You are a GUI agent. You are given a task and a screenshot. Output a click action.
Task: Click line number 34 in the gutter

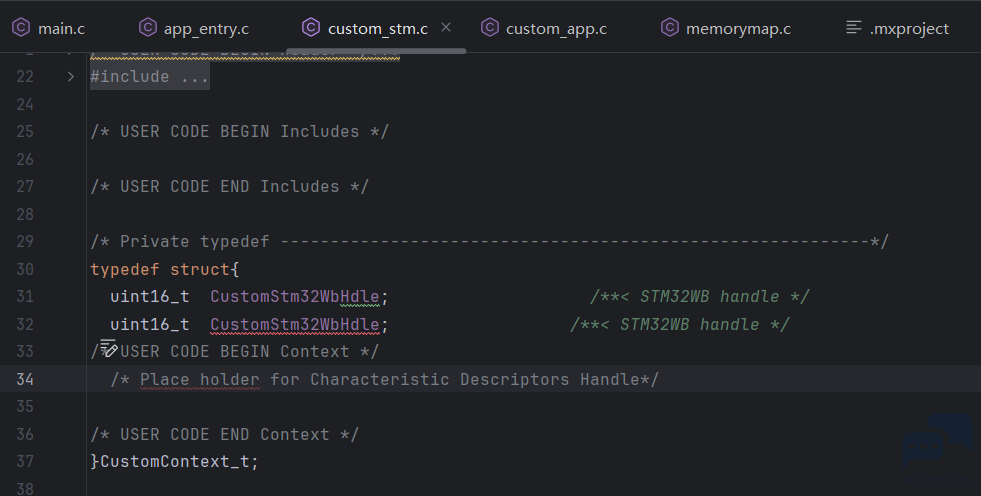pyautogui.click(x=25, y=379)
